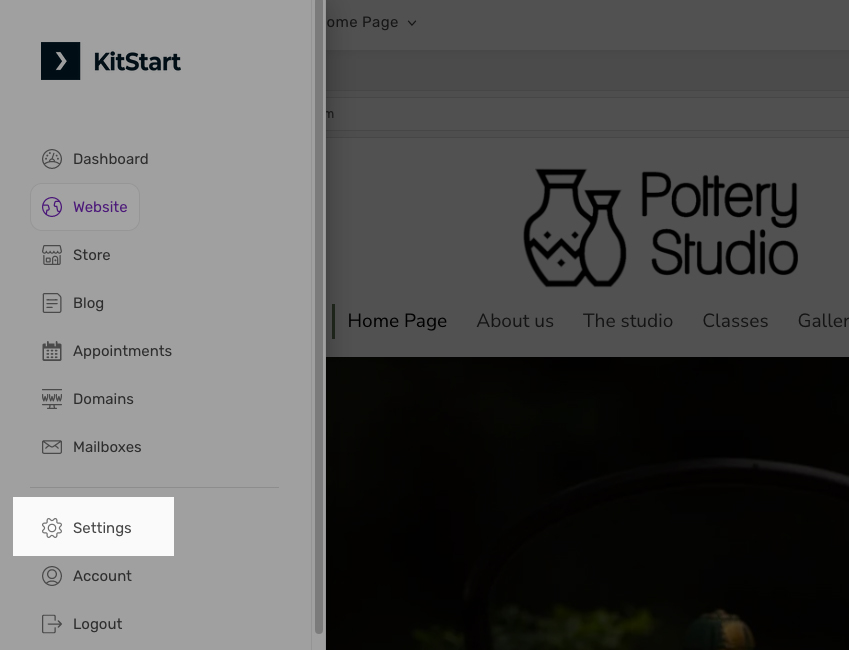Click the KitStart logo arrow icon
The height and width of the screenshot is (650, 849).
[x=61, y=61]
